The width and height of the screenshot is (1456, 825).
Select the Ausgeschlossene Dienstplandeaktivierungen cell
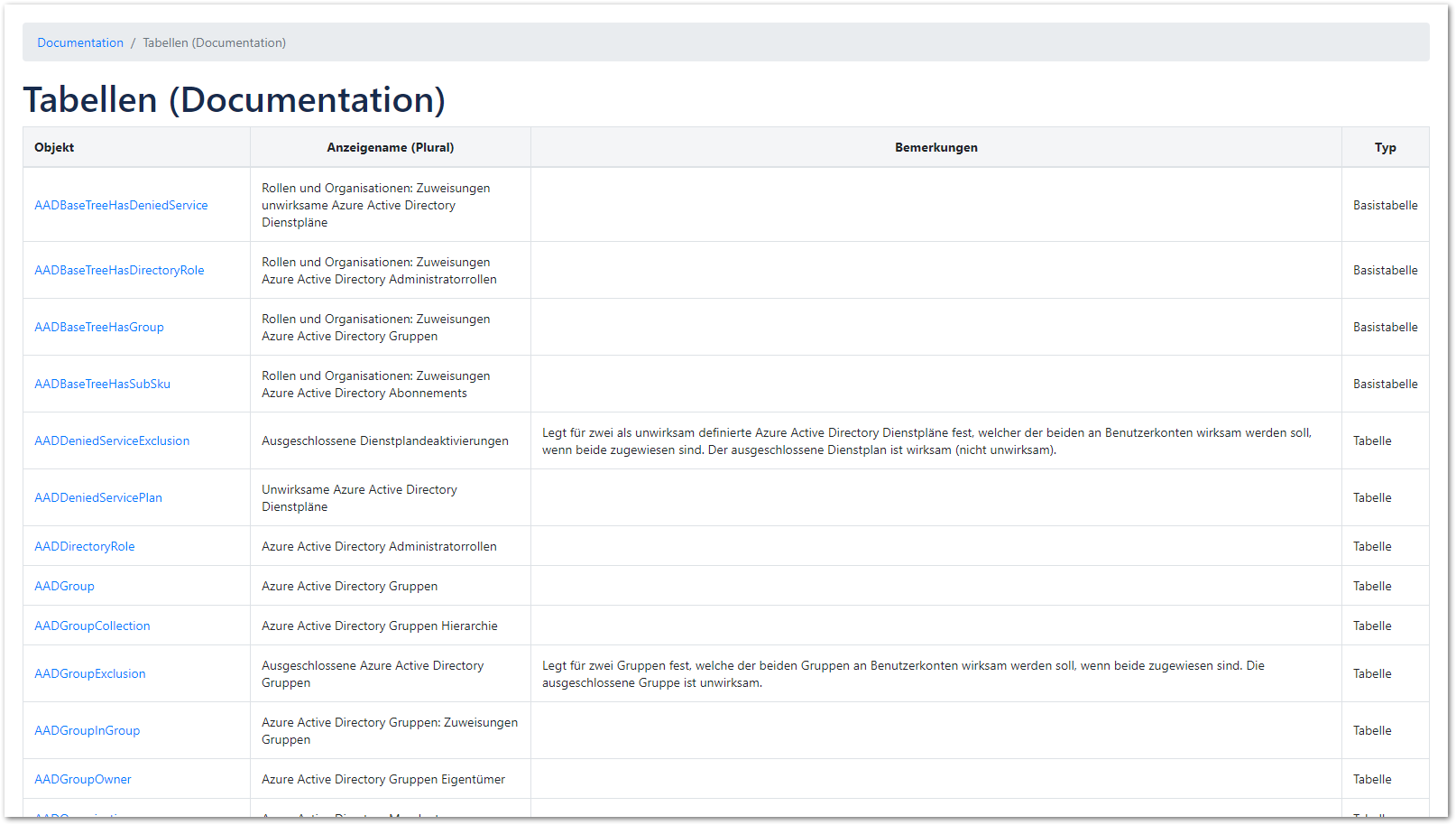(x=391, y=440)
